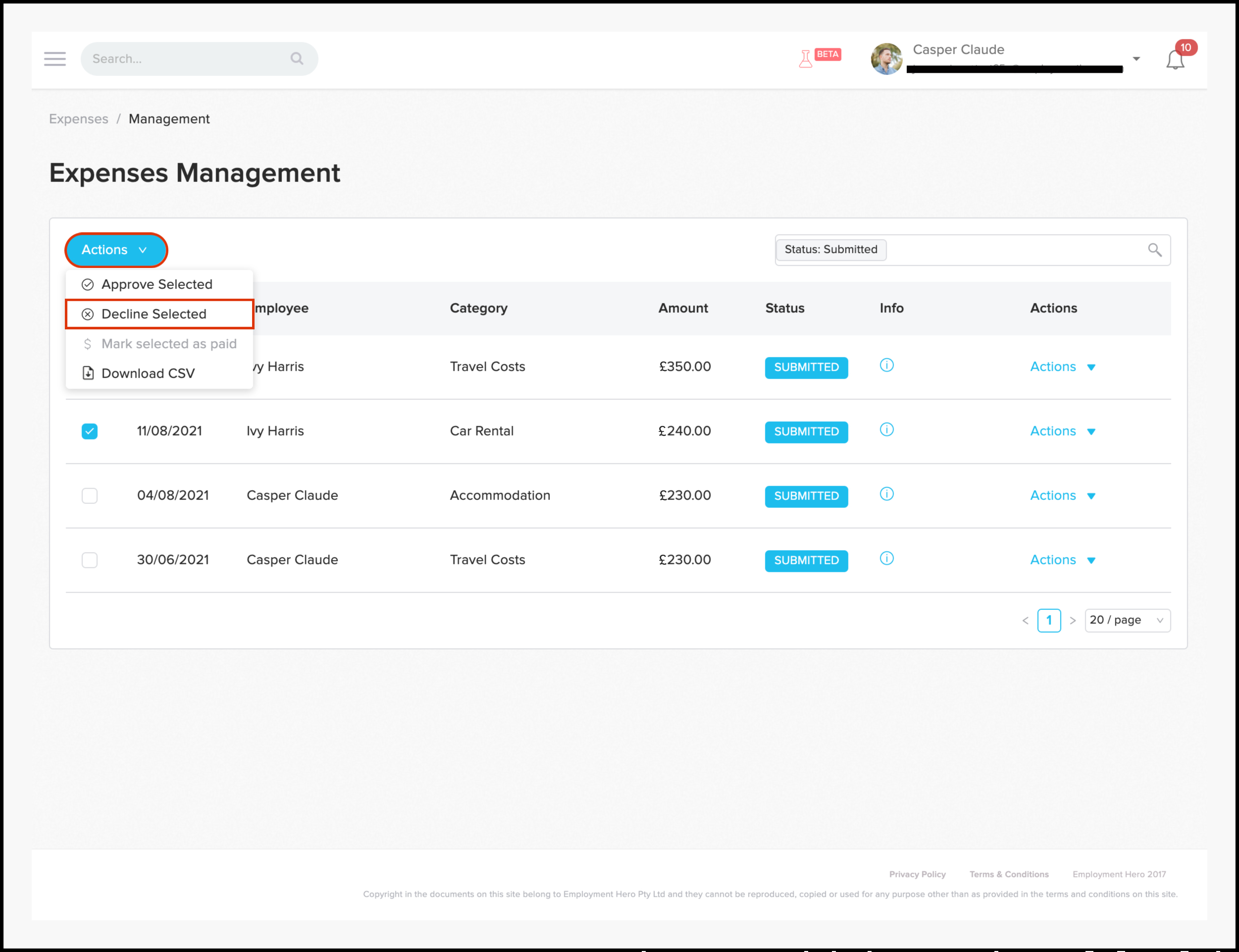The height and width of the screenshot is (952, 1239).
Task: Collapse the blue Actions dropdown button
Action: (115, 250)
